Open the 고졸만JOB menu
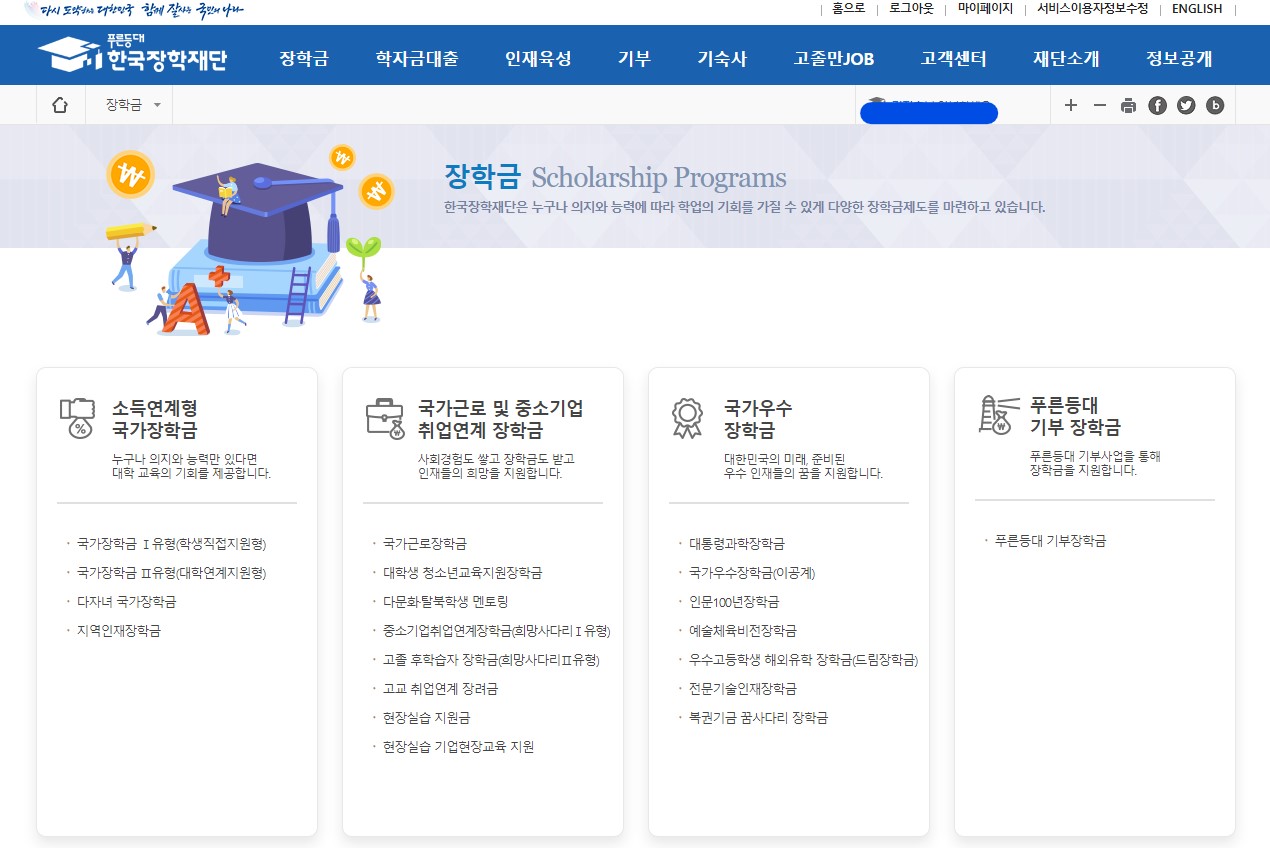The width and height of the screenshot is (1270, 848). [835, 58]
